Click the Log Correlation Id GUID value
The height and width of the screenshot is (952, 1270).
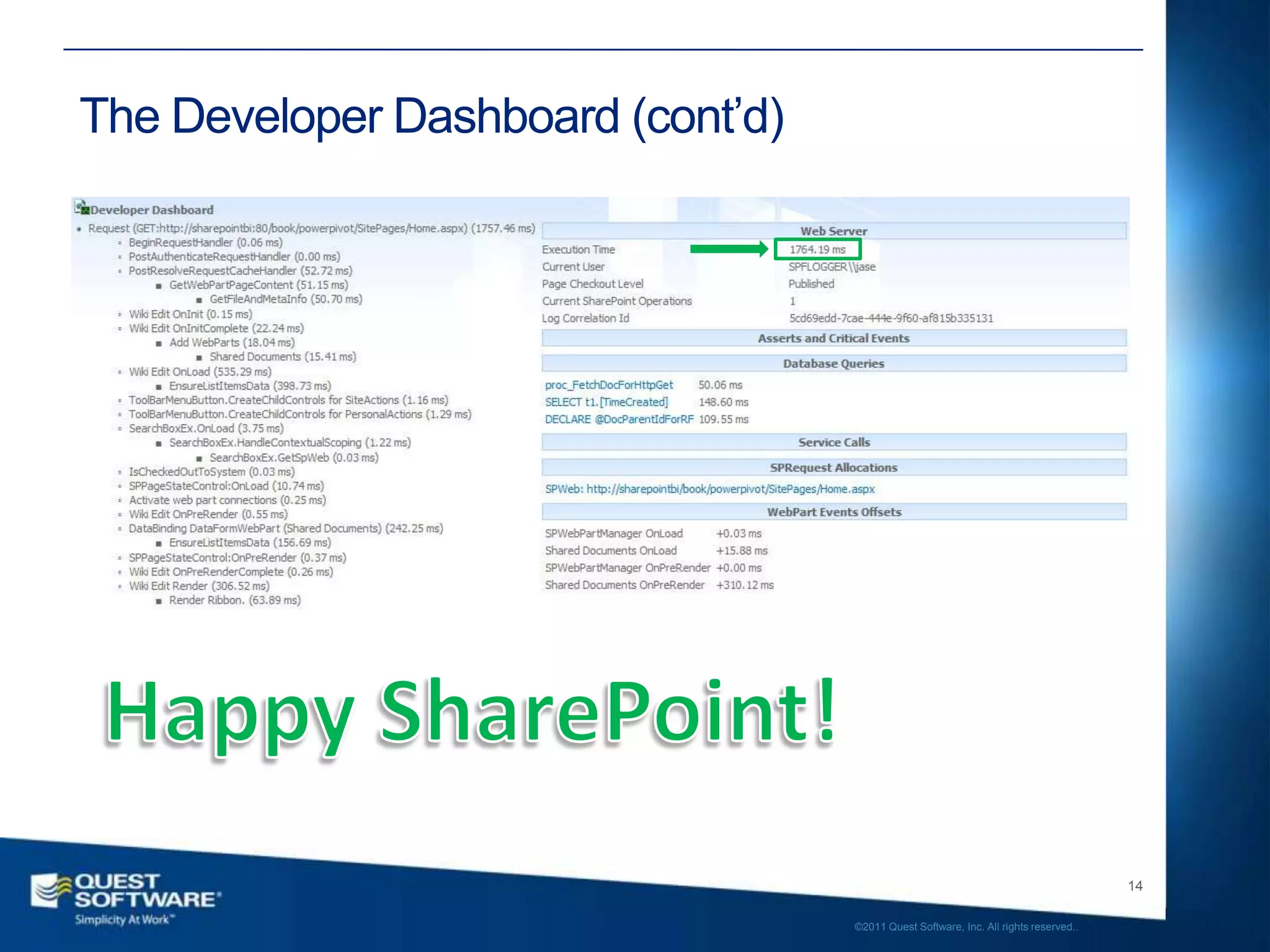pos(891,318)
